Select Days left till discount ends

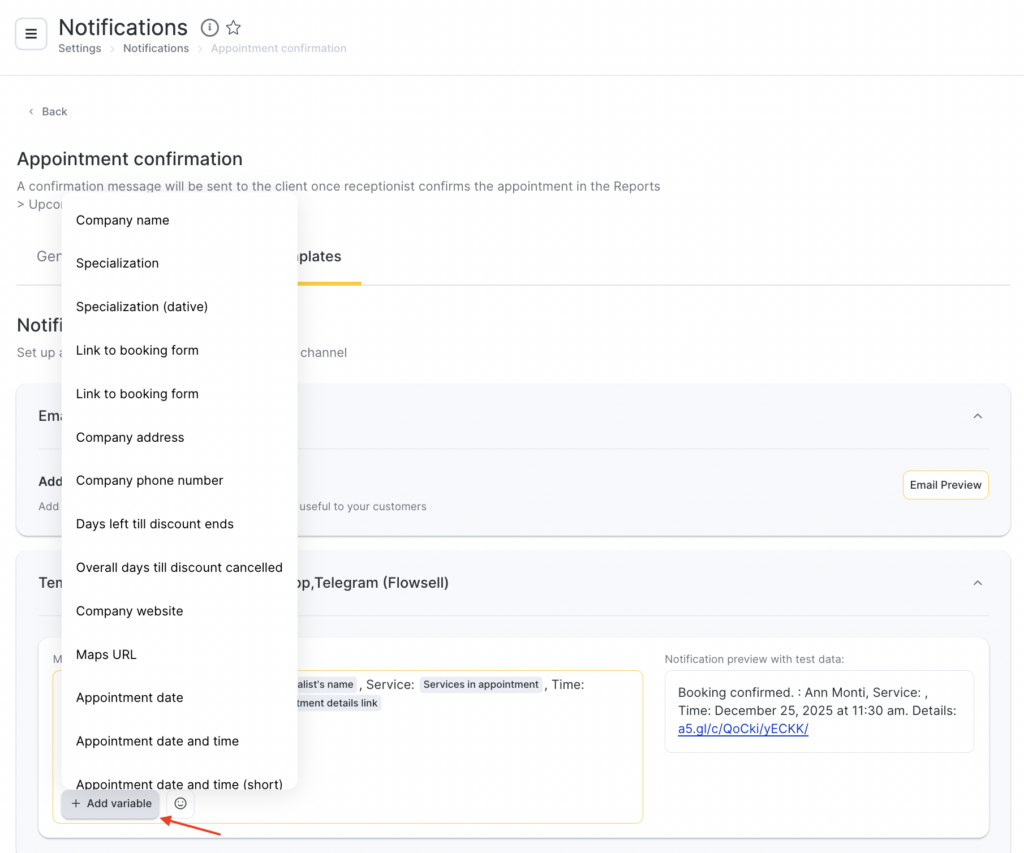155,524
